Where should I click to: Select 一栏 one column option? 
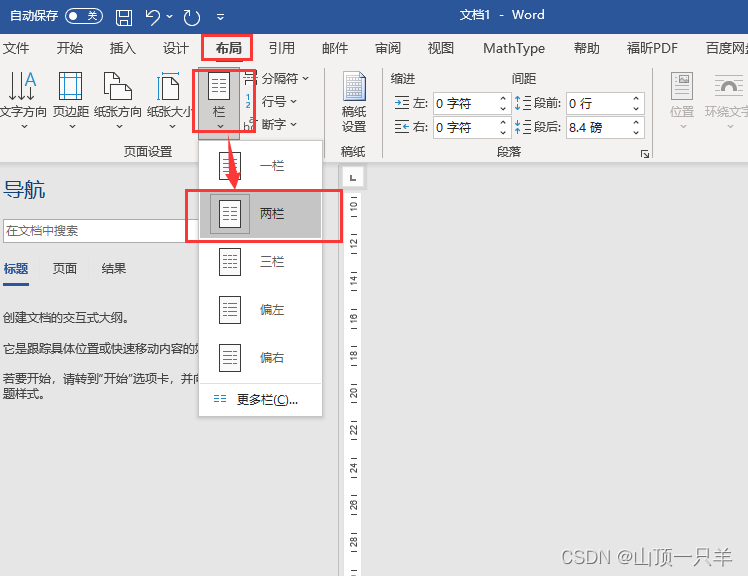click(x=260, y=166)
